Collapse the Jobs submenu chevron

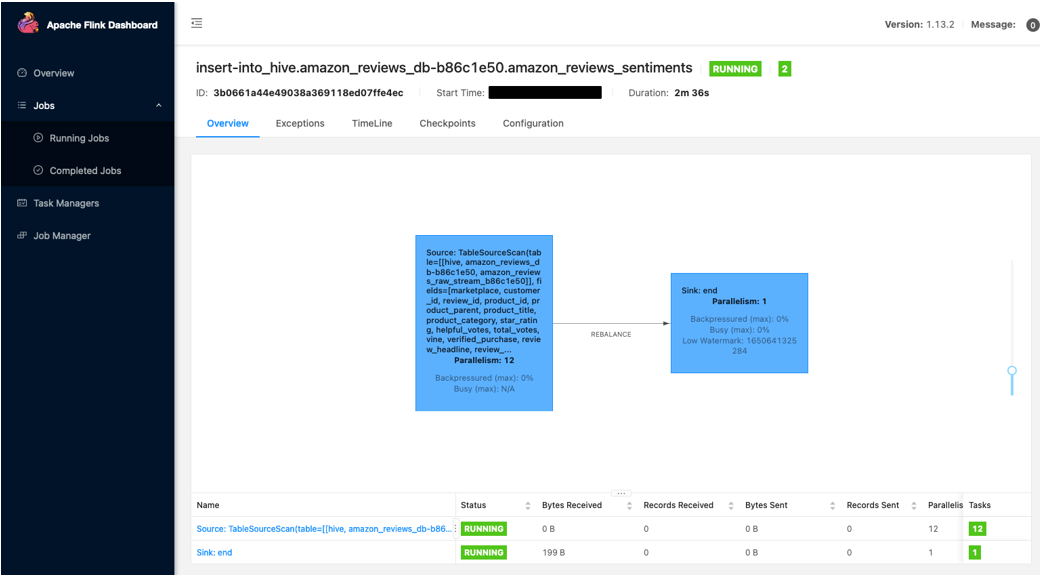(159, 105)
